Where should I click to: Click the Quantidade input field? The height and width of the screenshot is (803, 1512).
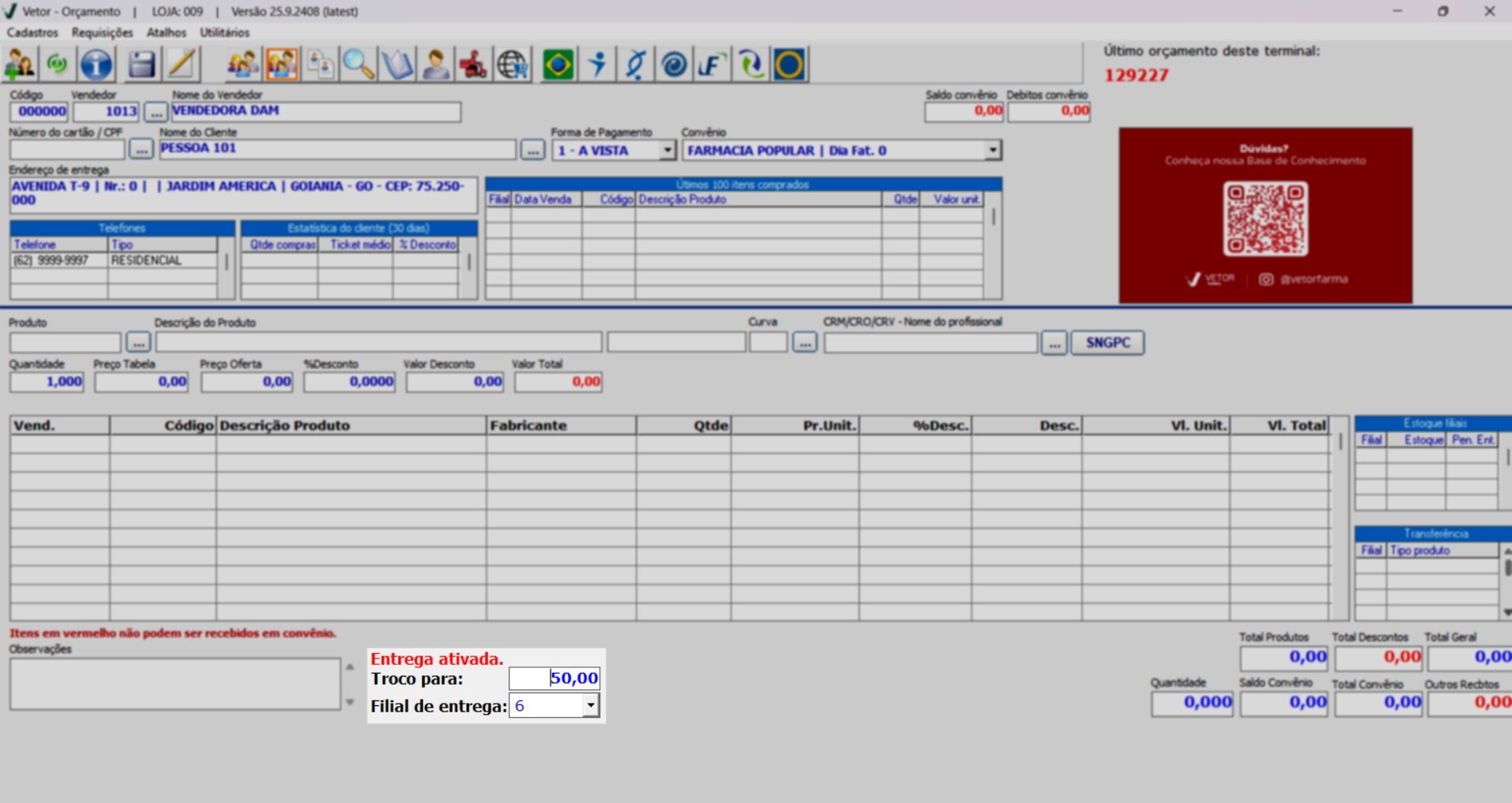pyautogui.click(x=47, y=382)
